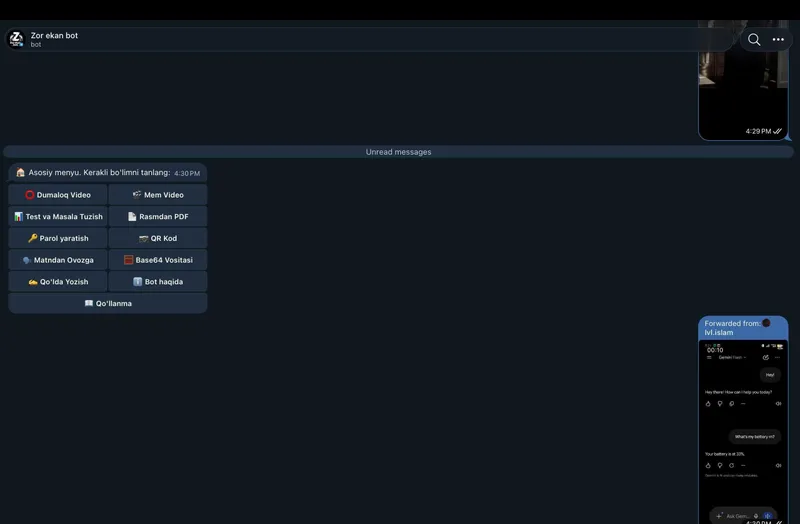
Task: Open the forwarded Gemini chat screenshot
Action: coord(743,431)
